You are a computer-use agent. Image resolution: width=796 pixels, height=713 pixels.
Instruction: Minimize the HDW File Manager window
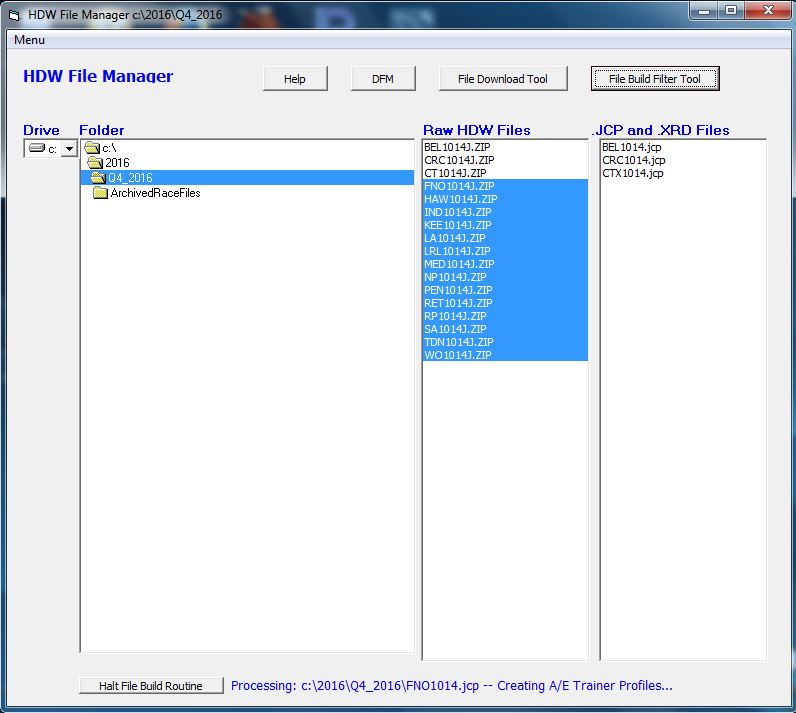(x=704, y=10)
